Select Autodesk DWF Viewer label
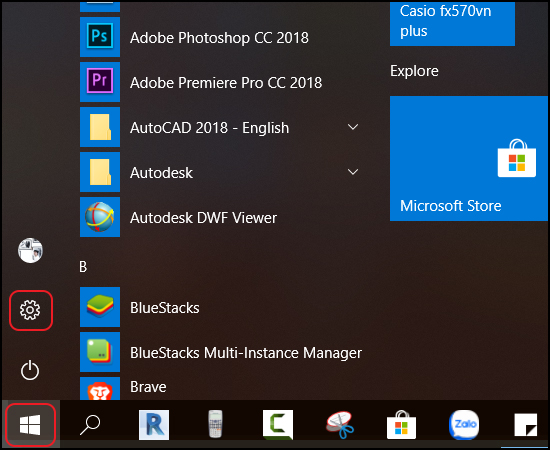 [x=203, y=218]
